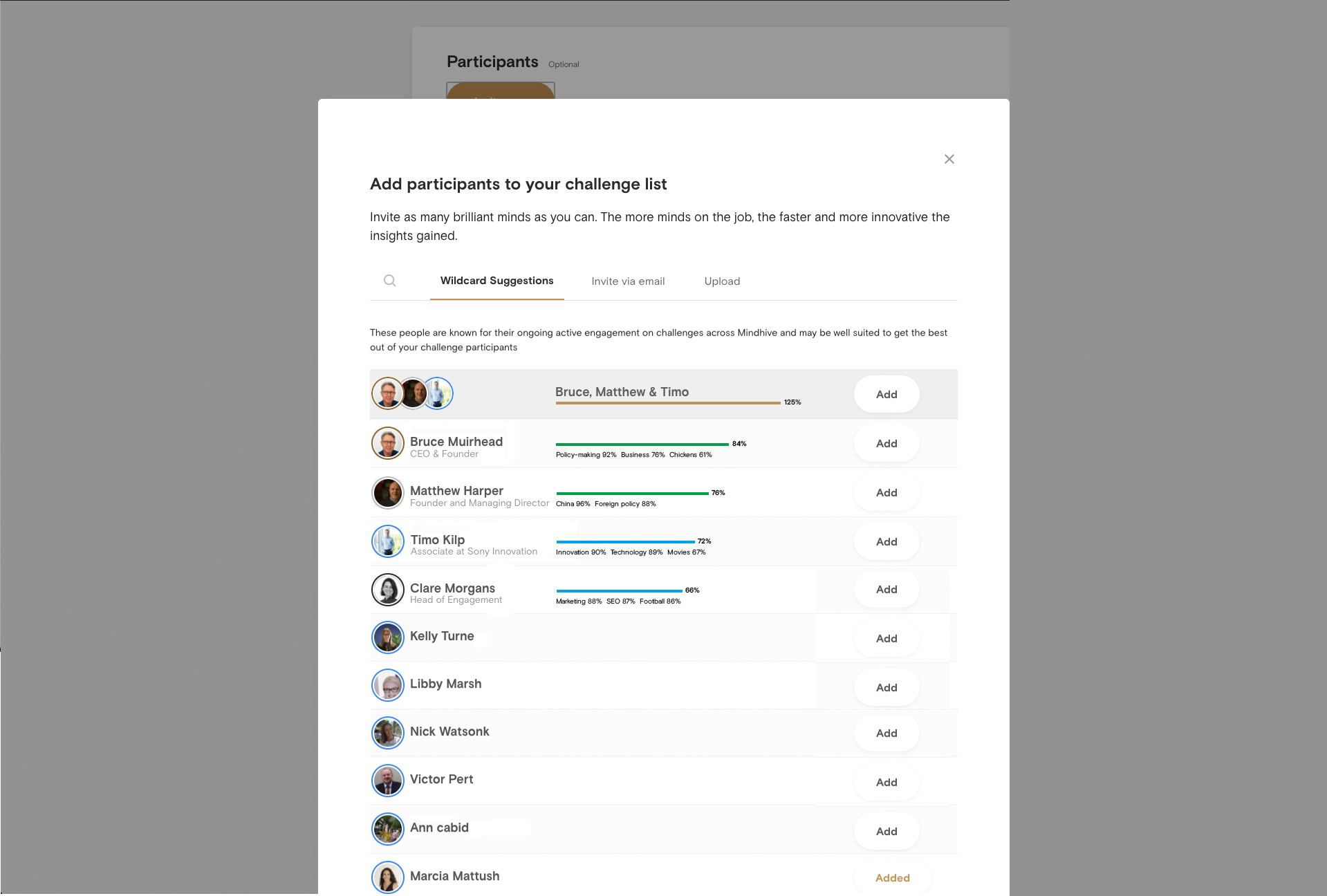This screenshot has height=896, width=1327.
Task: Click Kelly Turne's avatar
Action: click(387, 637)
